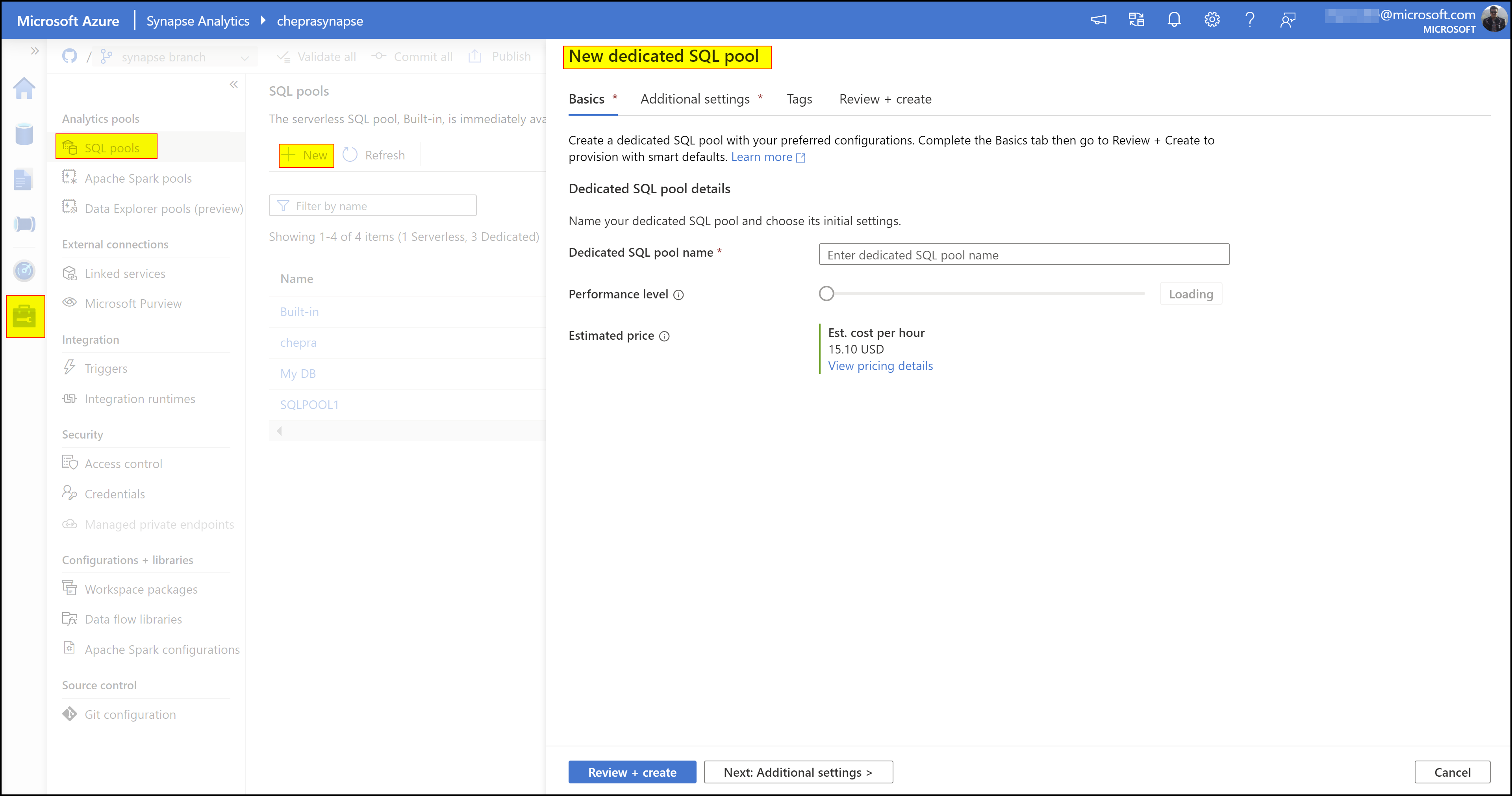Viewport: 1512px width, 796px height.
Task: Open View pricing details link
Action: pyautogui.click(x=880, y=366)
